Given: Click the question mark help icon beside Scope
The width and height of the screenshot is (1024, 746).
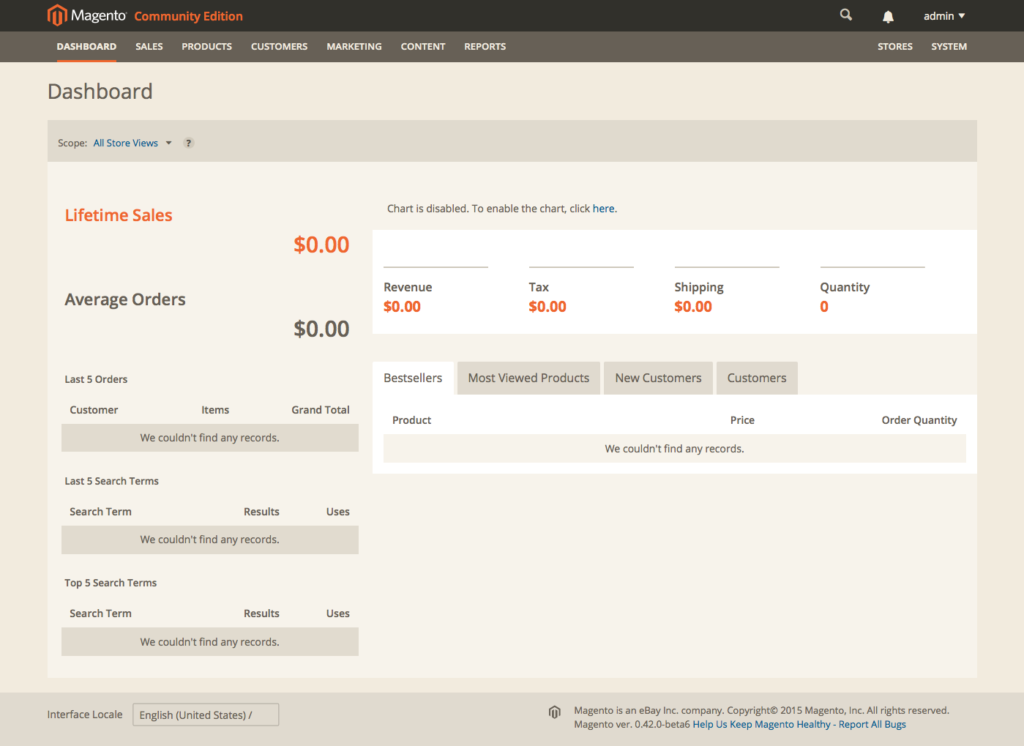Looking at the screenshot, I should click(x=188, y=143).
